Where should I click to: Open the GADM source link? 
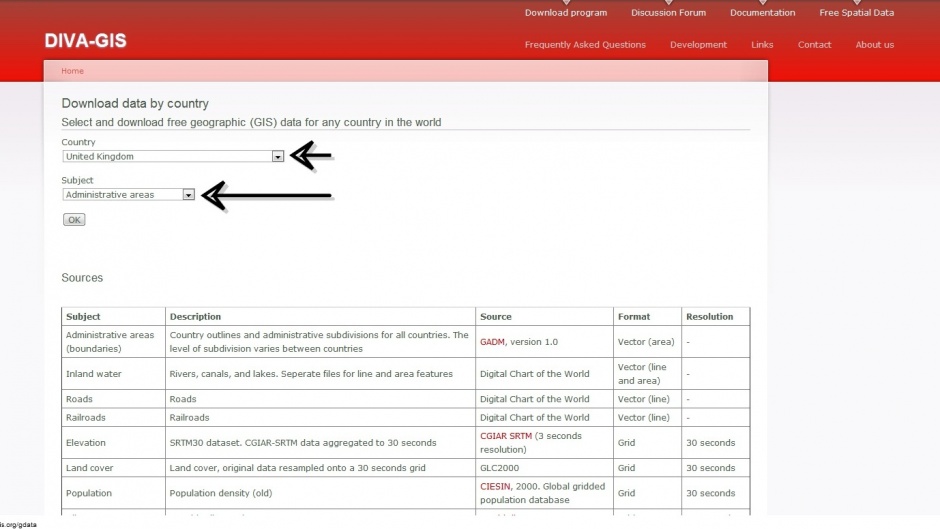click(492, 342)
